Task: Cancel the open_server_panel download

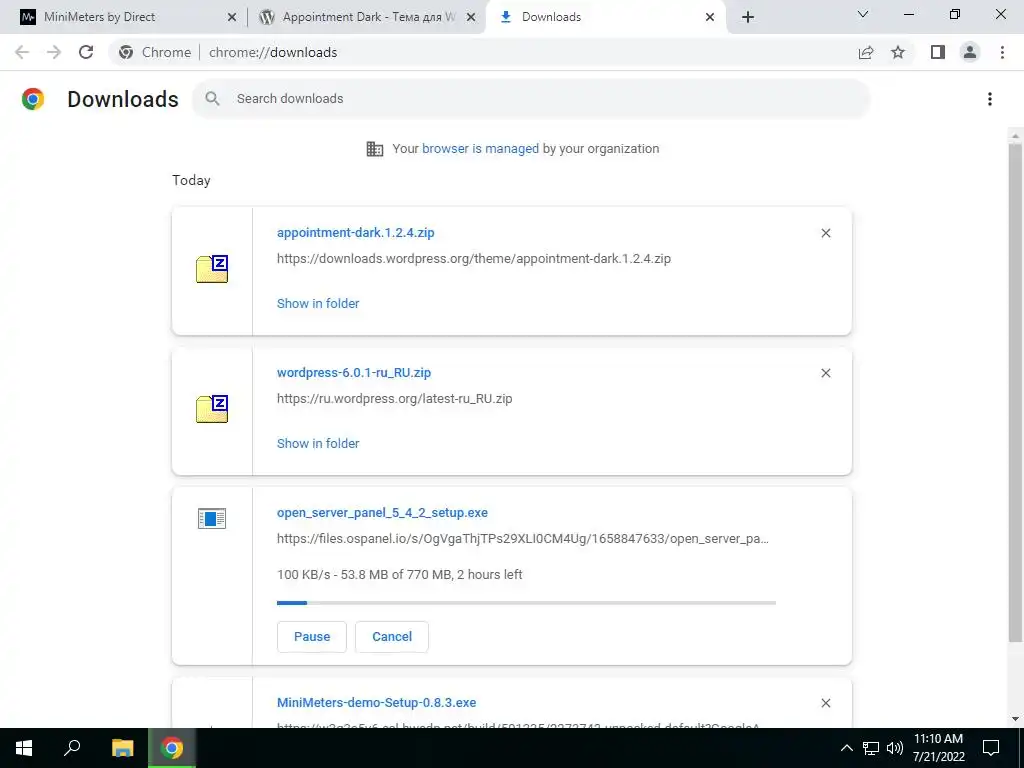Action: coord(392,637)
